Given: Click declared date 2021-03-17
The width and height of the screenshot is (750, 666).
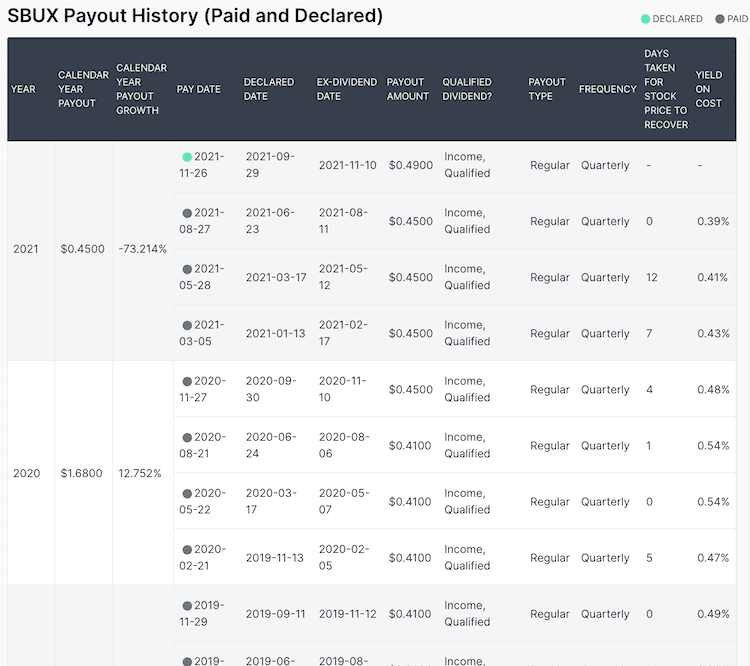Looking at the screenshot, I should 276,278.
